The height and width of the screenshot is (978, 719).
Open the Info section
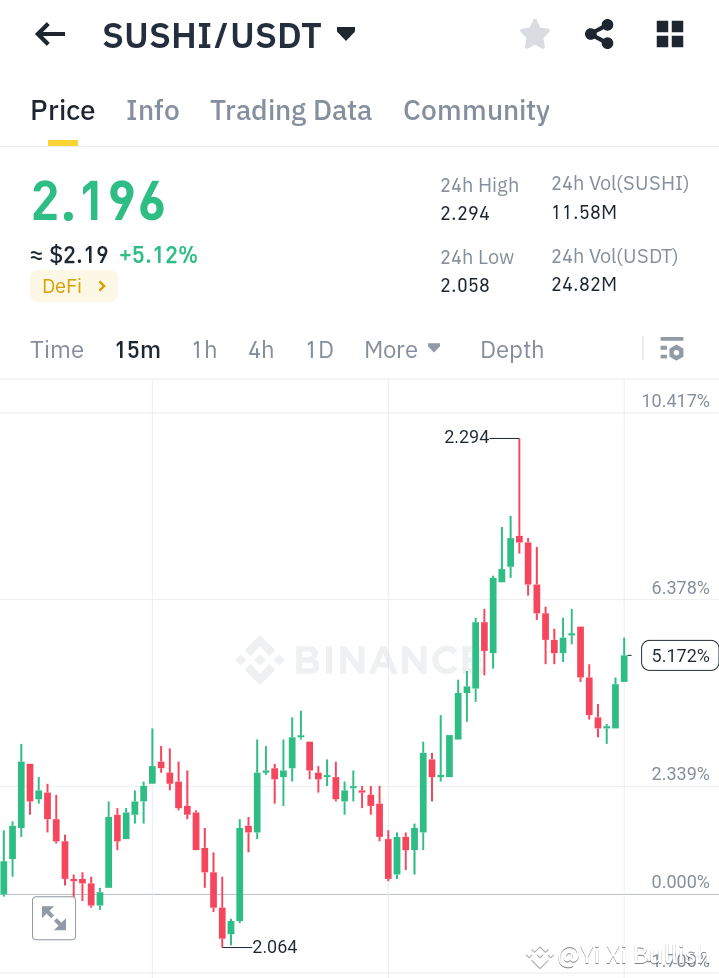tap(152, 111)
